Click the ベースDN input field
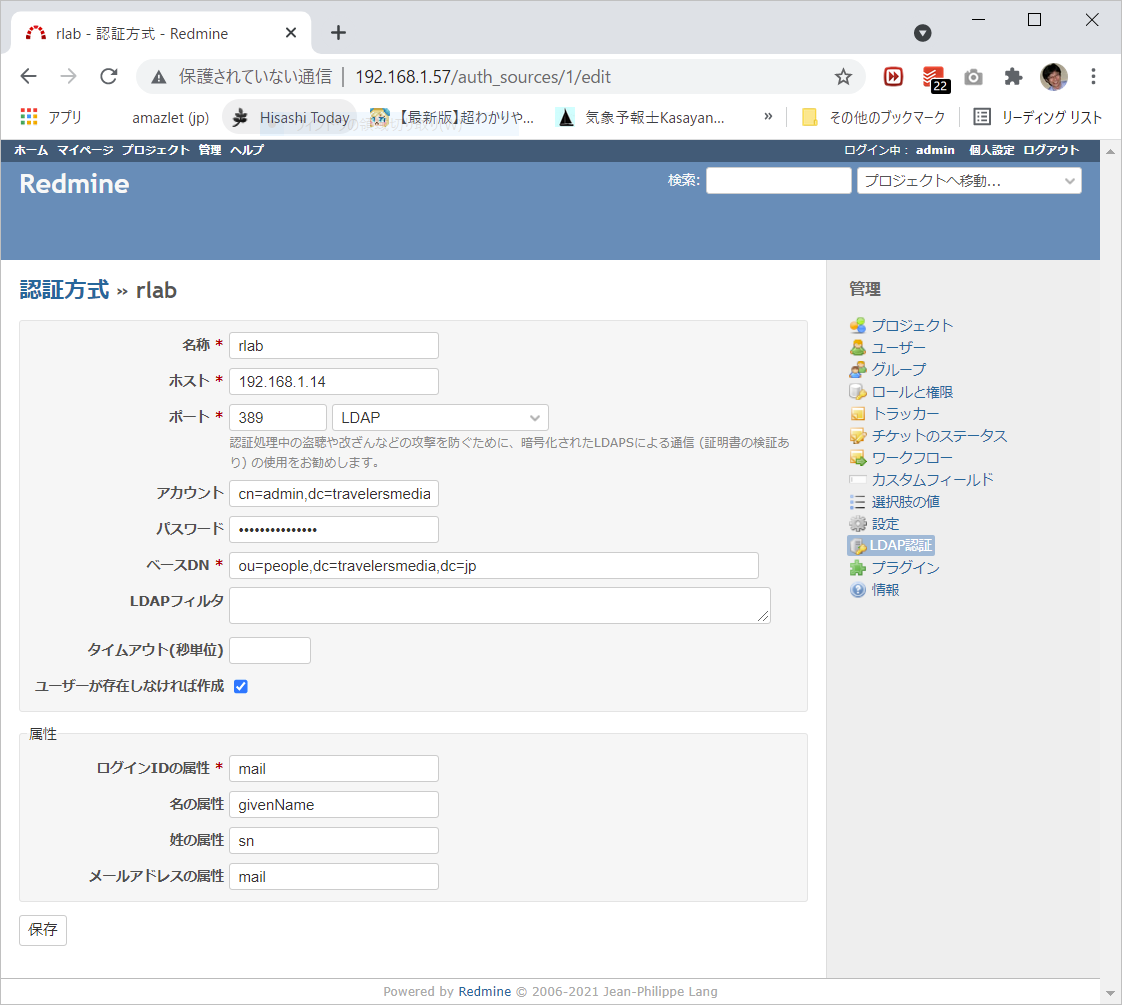The height and width of the screenshot is (1005, 1122). [493, 566]
